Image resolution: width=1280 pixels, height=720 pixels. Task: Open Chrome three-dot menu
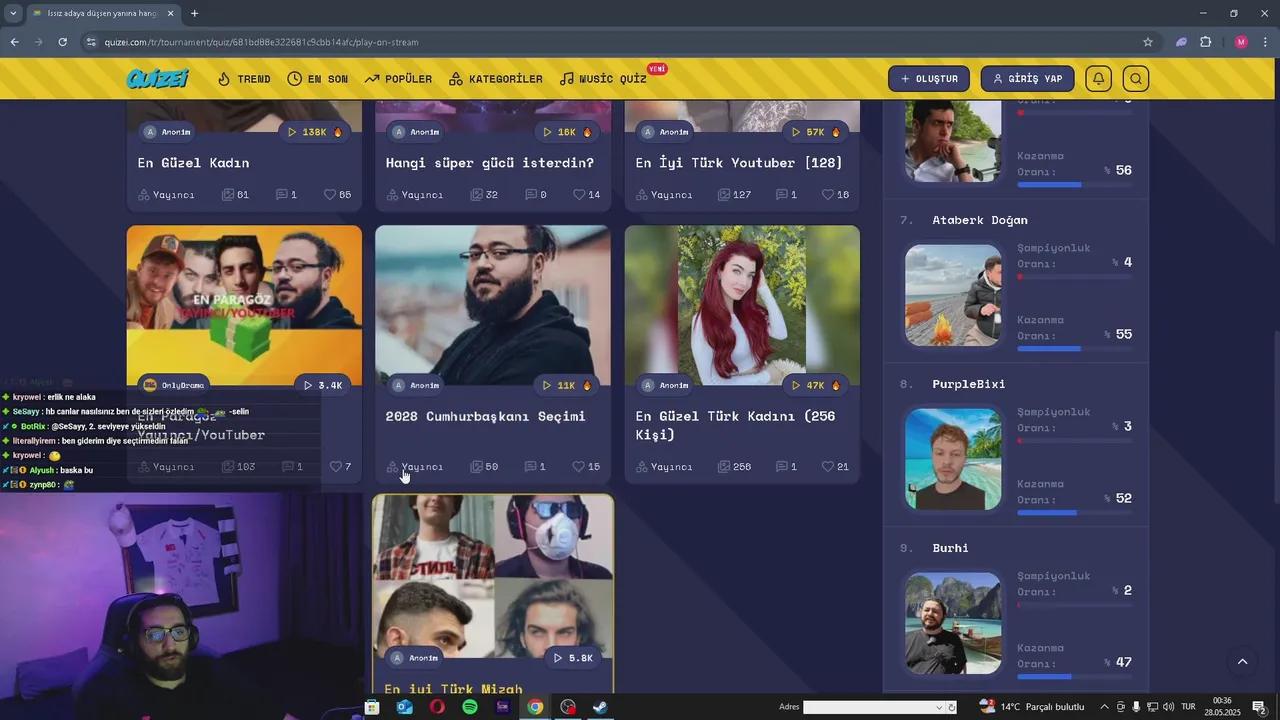tap(1266, 42)
